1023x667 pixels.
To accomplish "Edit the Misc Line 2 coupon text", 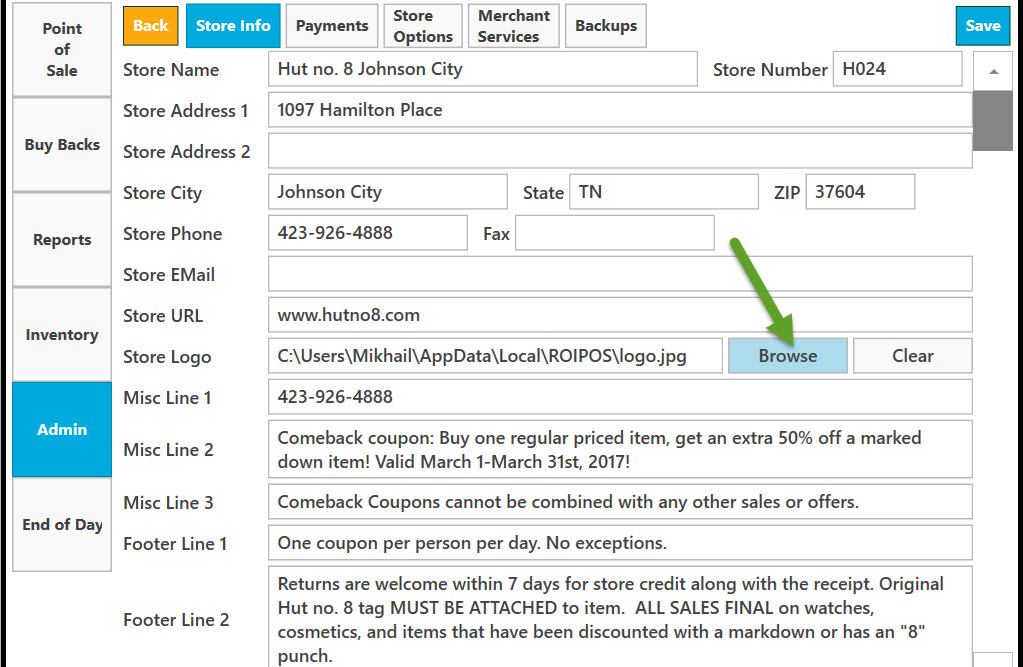I will (x=620, y=449).
